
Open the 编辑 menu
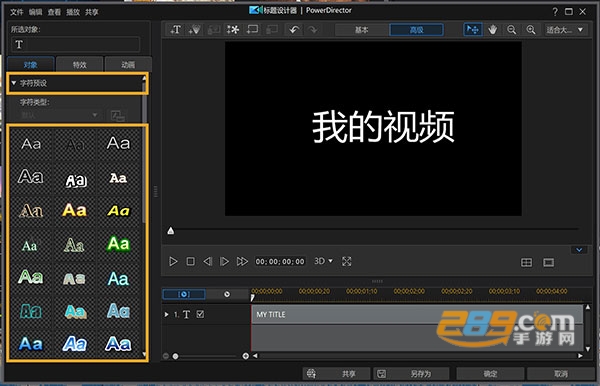click(x=35, y=12)
